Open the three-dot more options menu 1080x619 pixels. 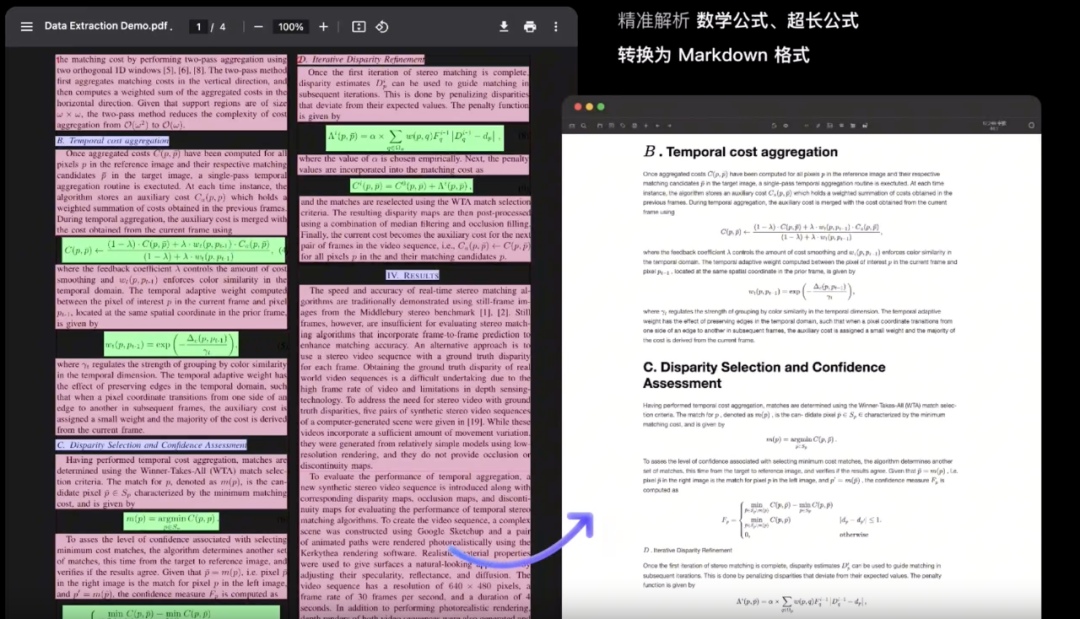(x=555, y=26)
